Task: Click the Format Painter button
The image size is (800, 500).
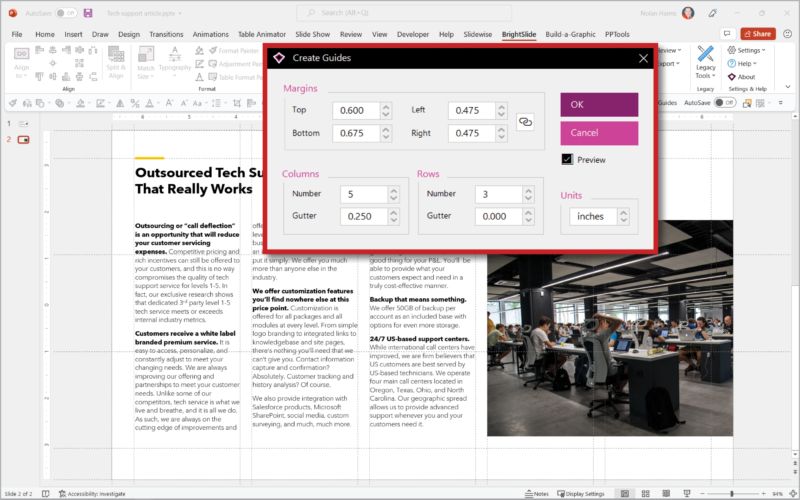Action: point(233,50)
